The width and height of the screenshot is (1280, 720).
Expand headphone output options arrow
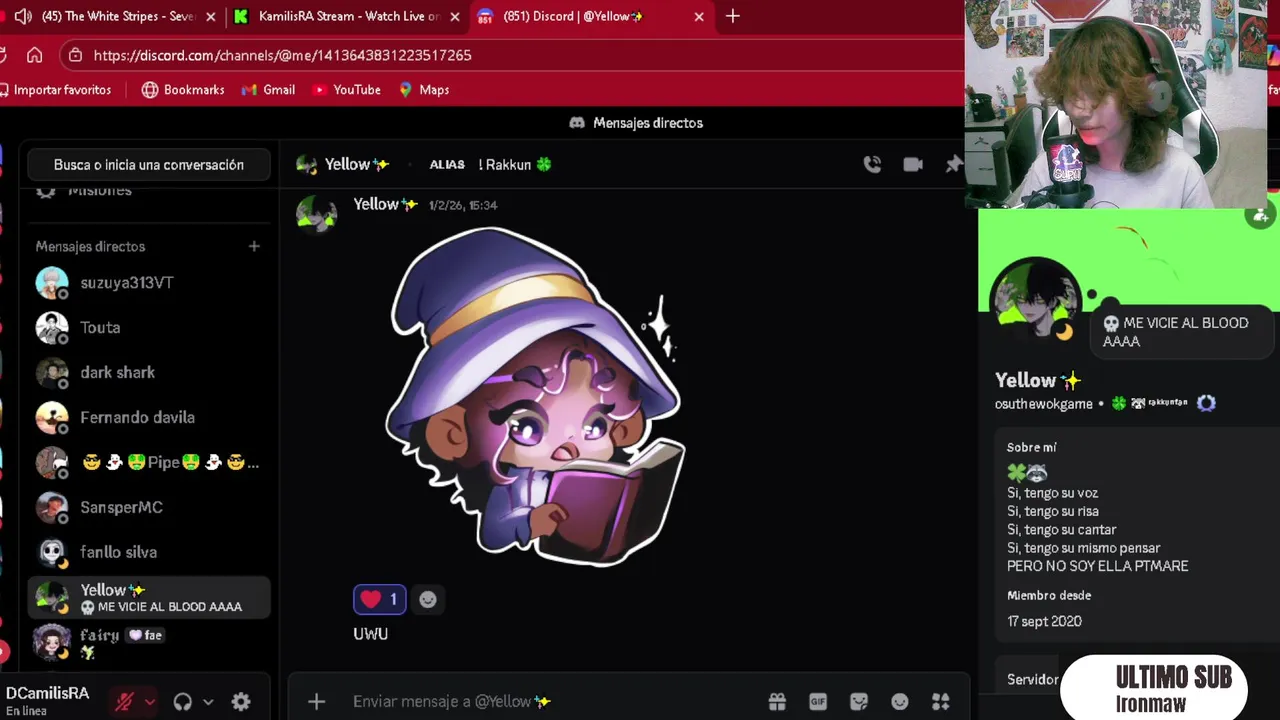[208, 701]
